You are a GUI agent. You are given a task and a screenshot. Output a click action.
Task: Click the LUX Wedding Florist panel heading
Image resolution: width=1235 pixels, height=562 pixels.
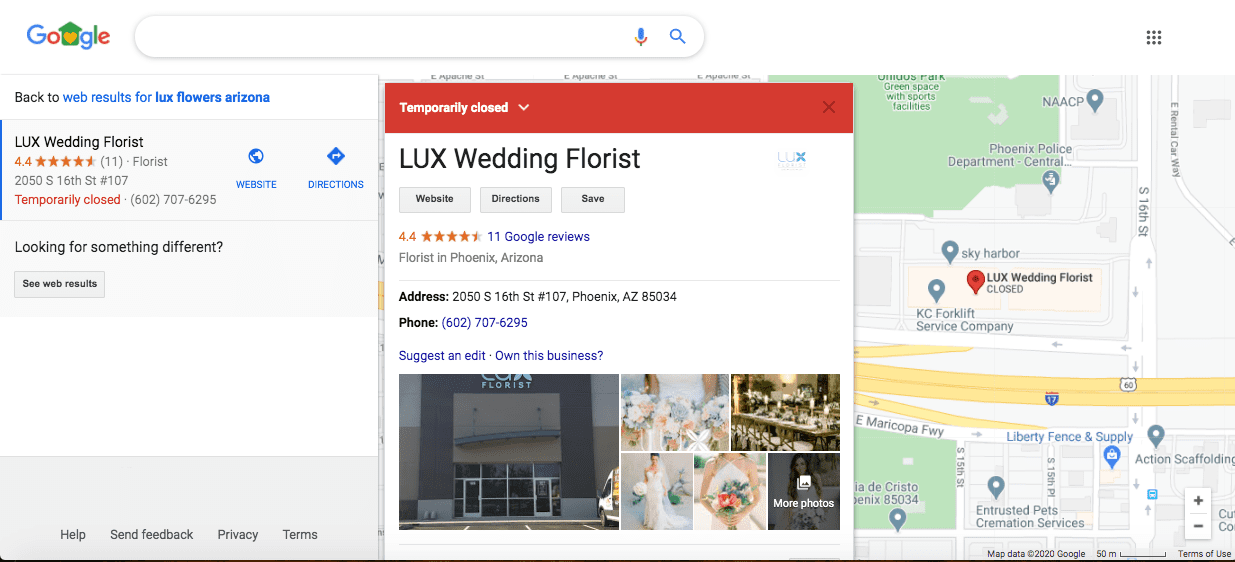click(x=520, y=159)
